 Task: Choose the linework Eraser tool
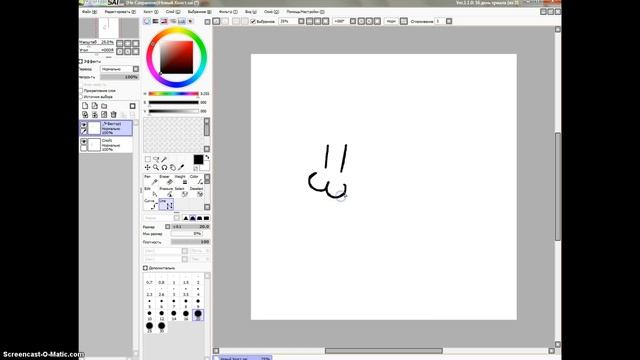coord(166,180)
